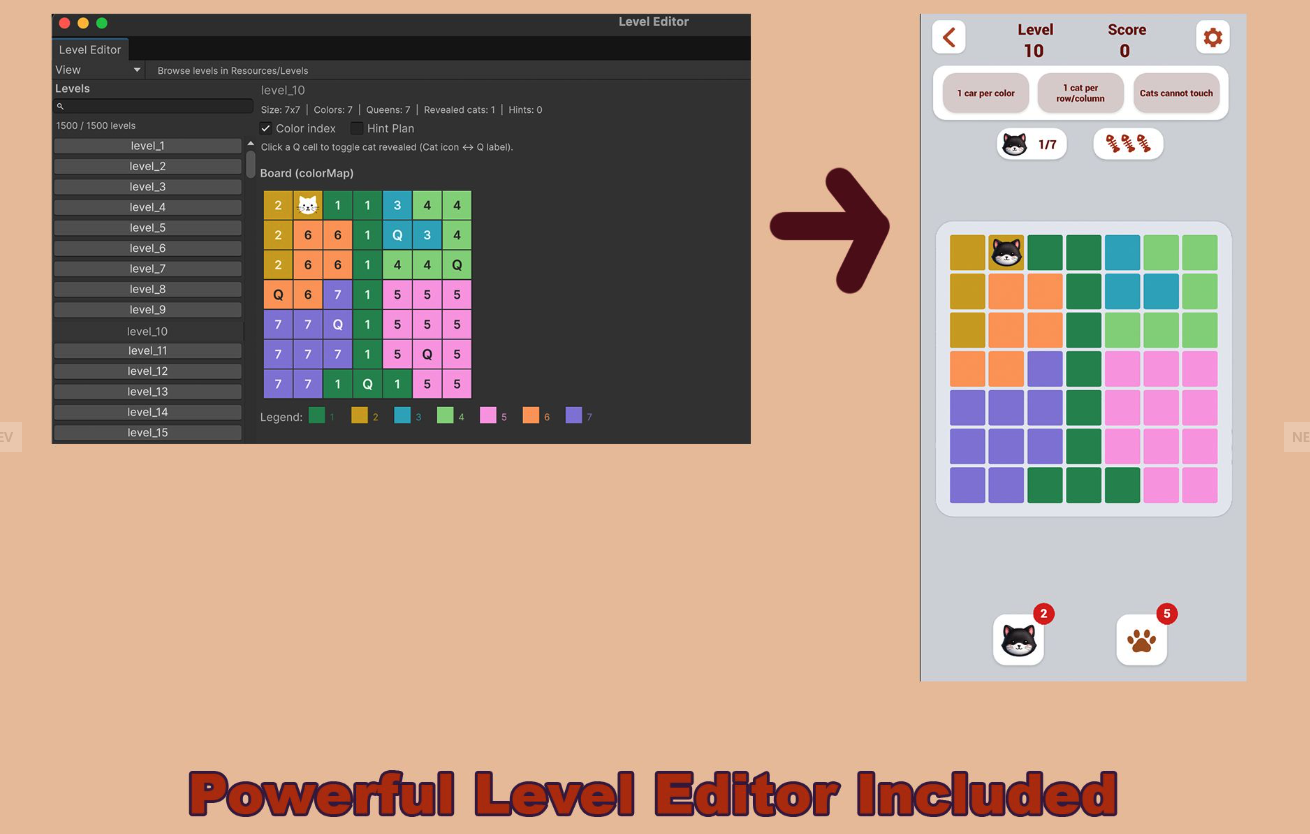The image size is (1310, 834).
Task: Click the back arrow in game preview
Action: (x=948, y=38)
